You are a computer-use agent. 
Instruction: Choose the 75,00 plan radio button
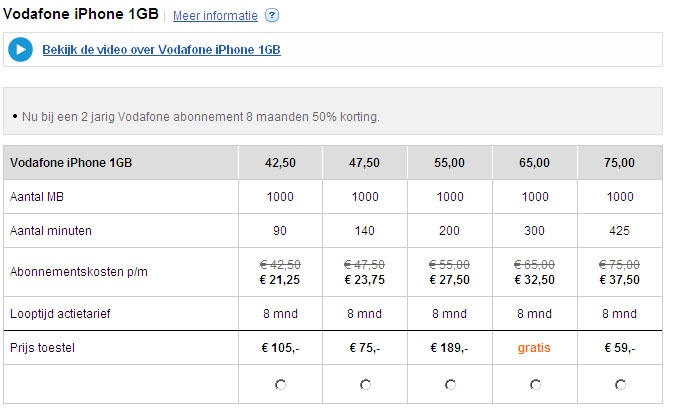tap(620, 384)
